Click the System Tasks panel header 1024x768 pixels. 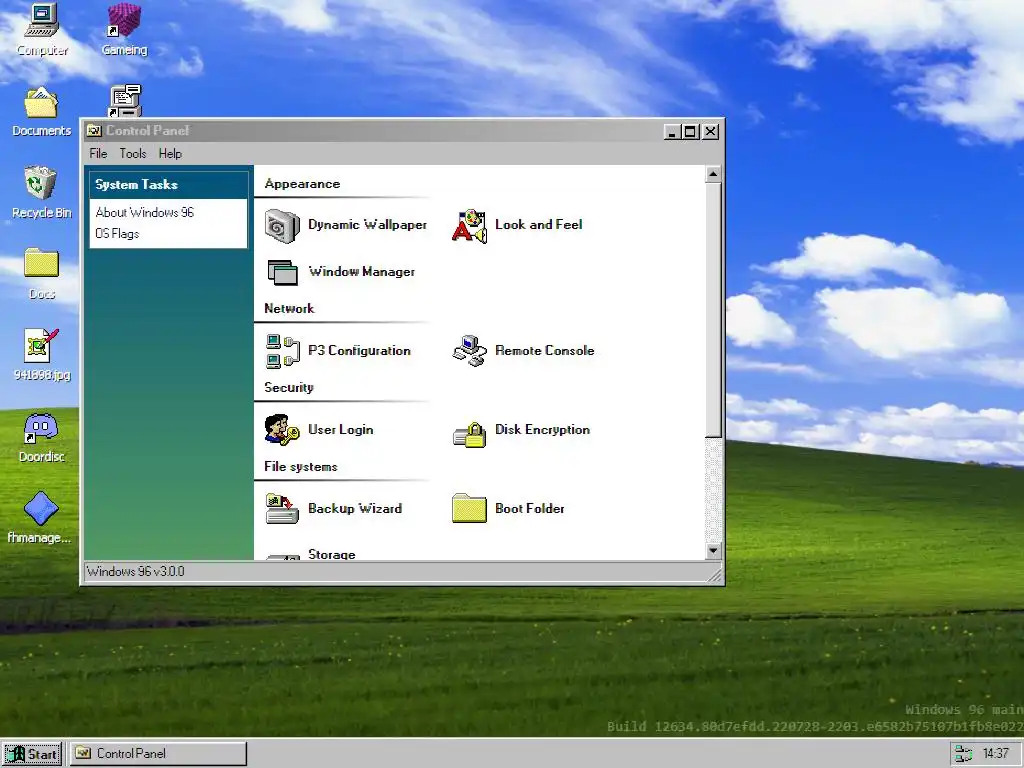168,185
